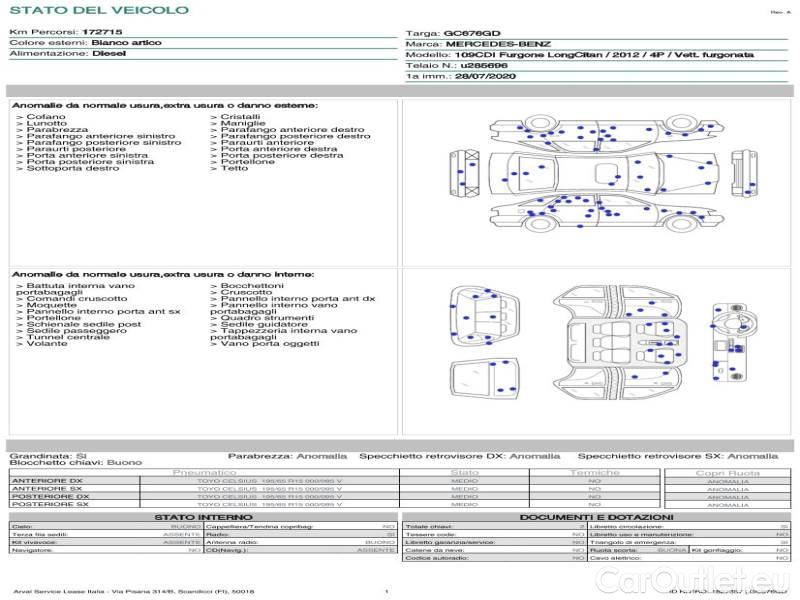Screen dimensions: 800x600
Task: Click the 'Moquette' interior entry
Action: coord(46,305)
